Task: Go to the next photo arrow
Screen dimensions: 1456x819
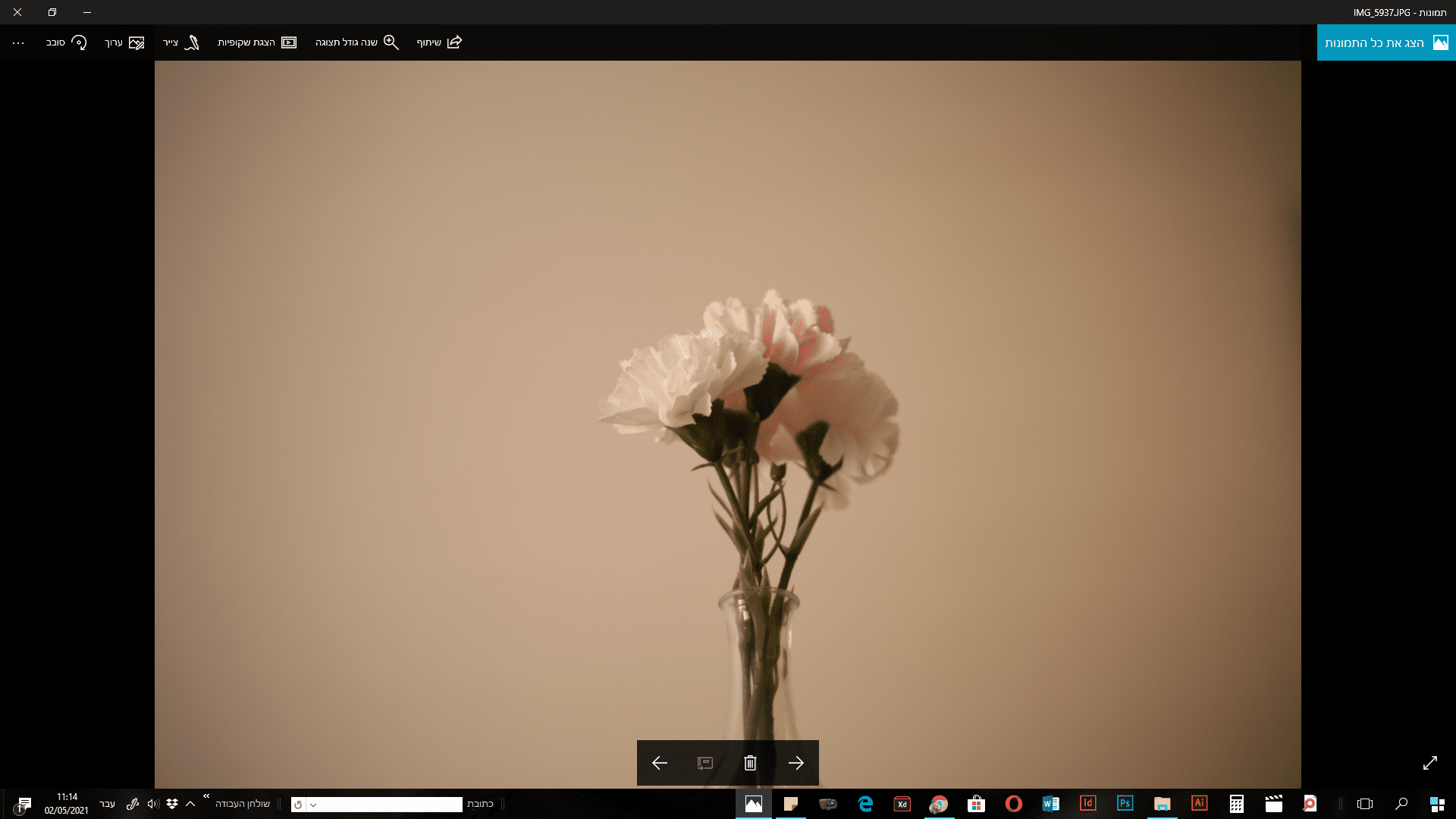Action: [x=795, y=763]
